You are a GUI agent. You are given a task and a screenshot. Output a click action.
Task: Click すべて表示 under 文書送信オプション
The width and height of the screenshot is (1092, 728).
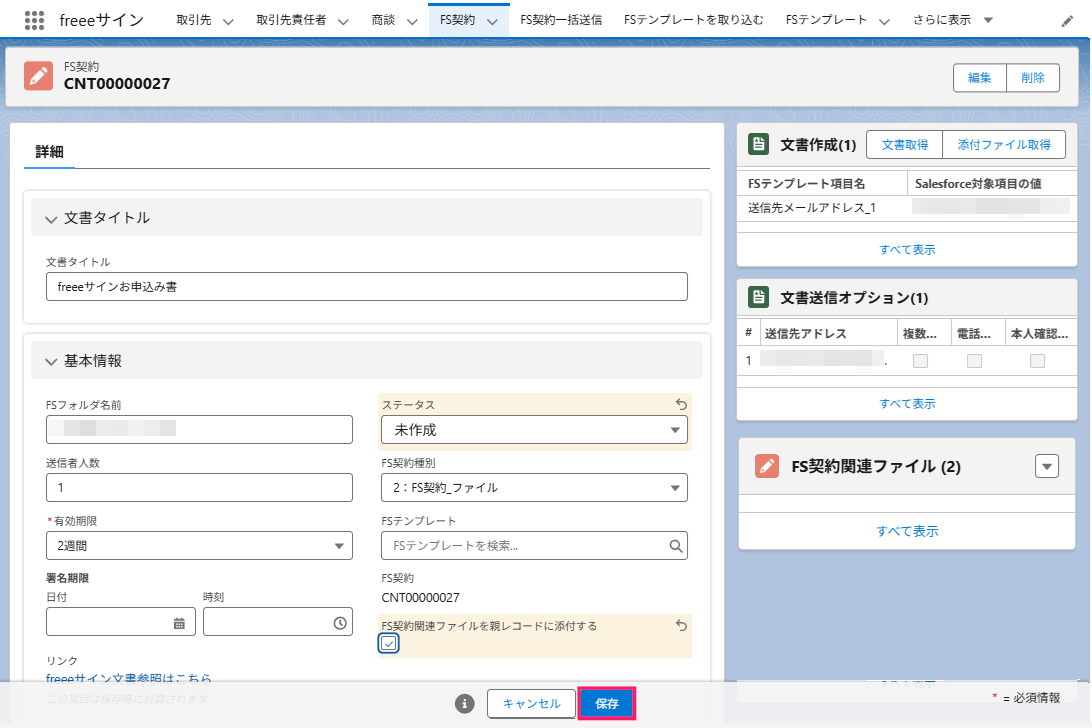(x=907, y=403)
